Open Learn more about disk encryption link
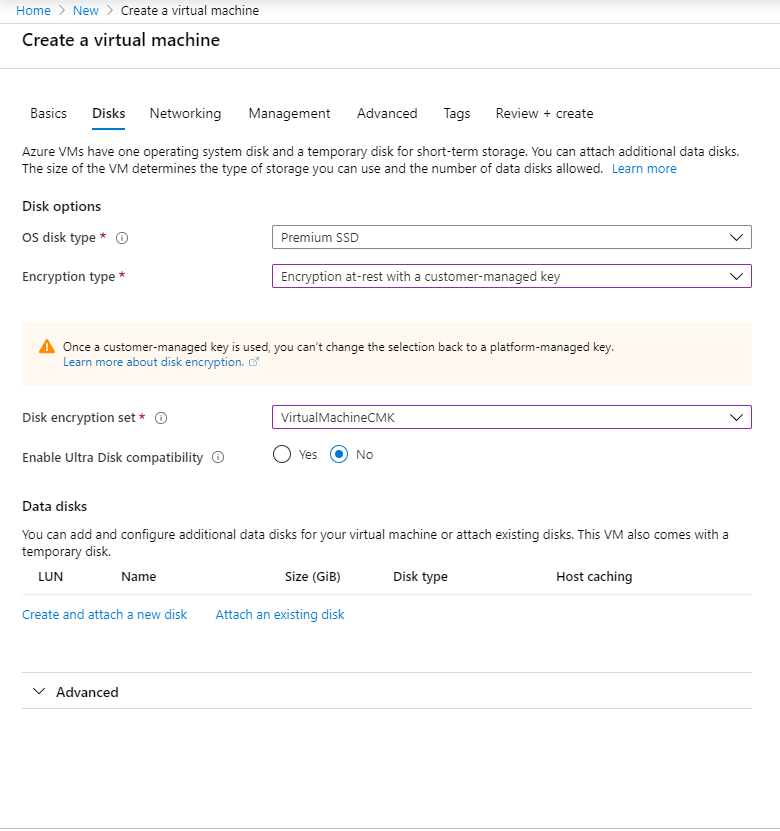780x831 pixels. [153, 362]
